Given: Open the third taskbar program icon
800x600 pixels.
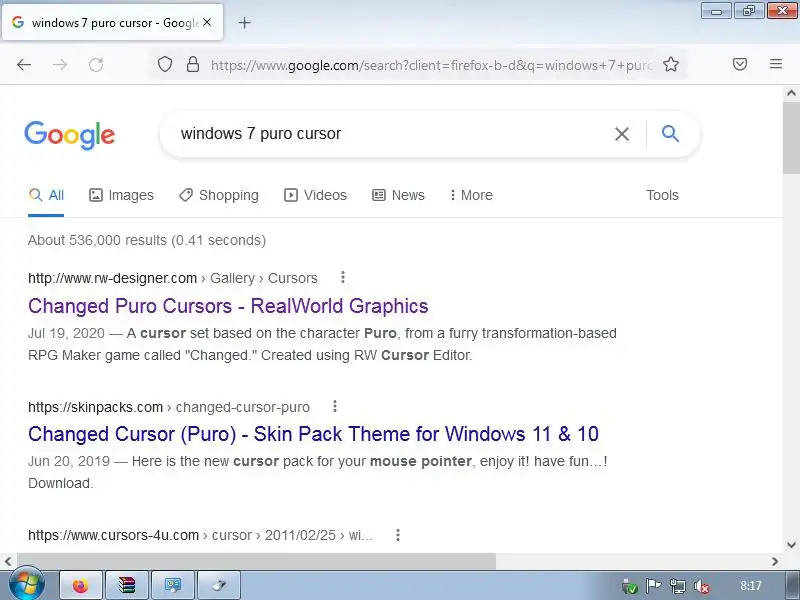Looking at the screenshot, I should (x=172, y=586).
